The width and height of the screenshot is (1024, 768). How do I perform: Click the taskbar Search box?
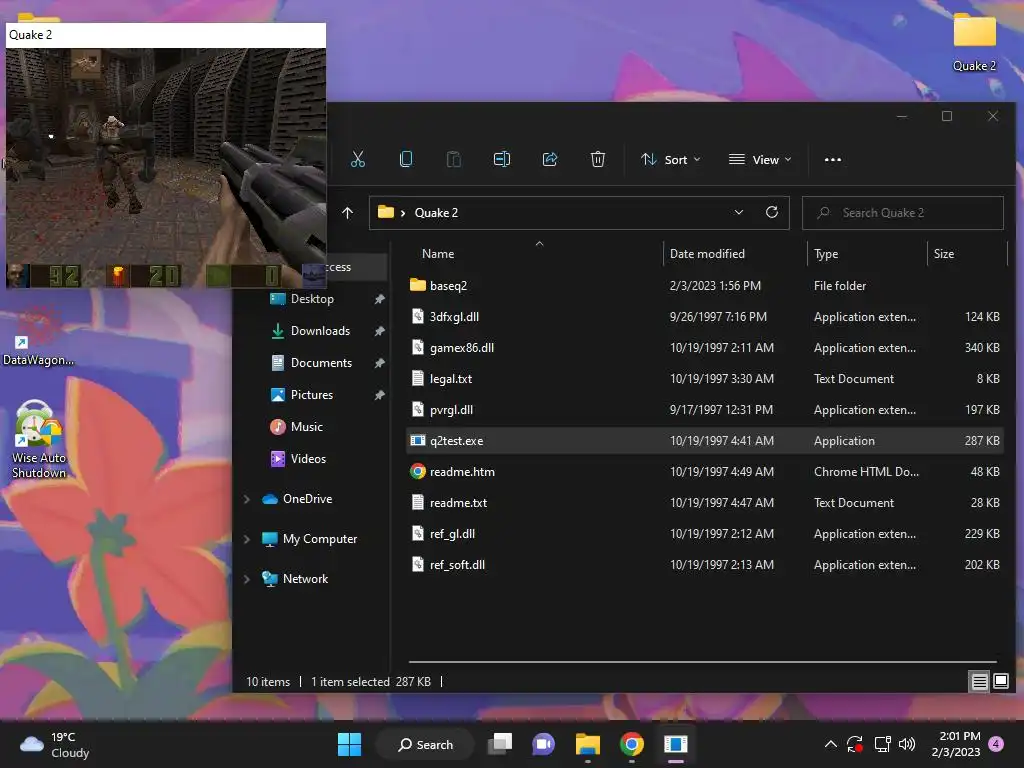point(425,744)
